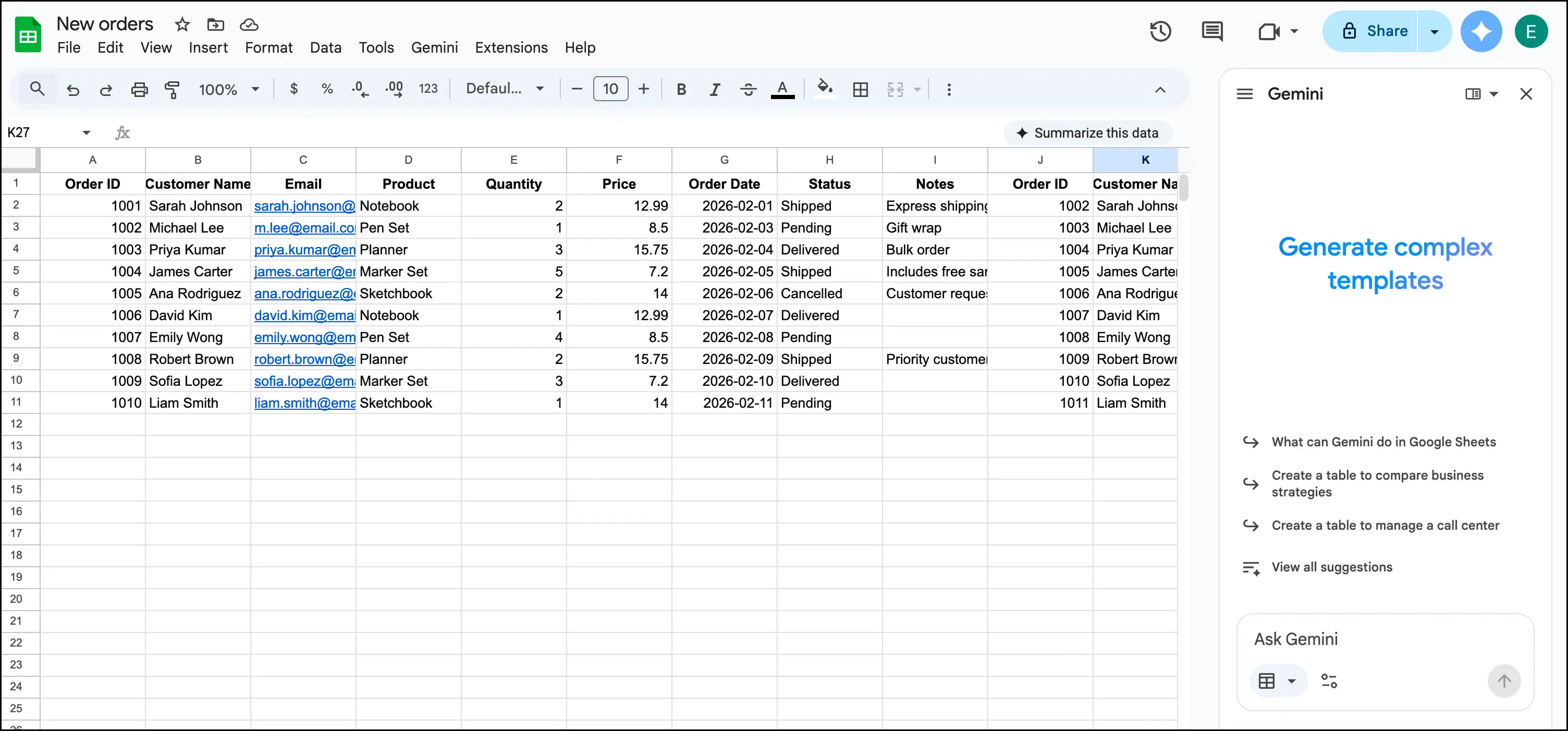Image resolution: width=1568 pixels, height=731 pixels.
Task: Click the paint format tool
Action: pos(172,89)
